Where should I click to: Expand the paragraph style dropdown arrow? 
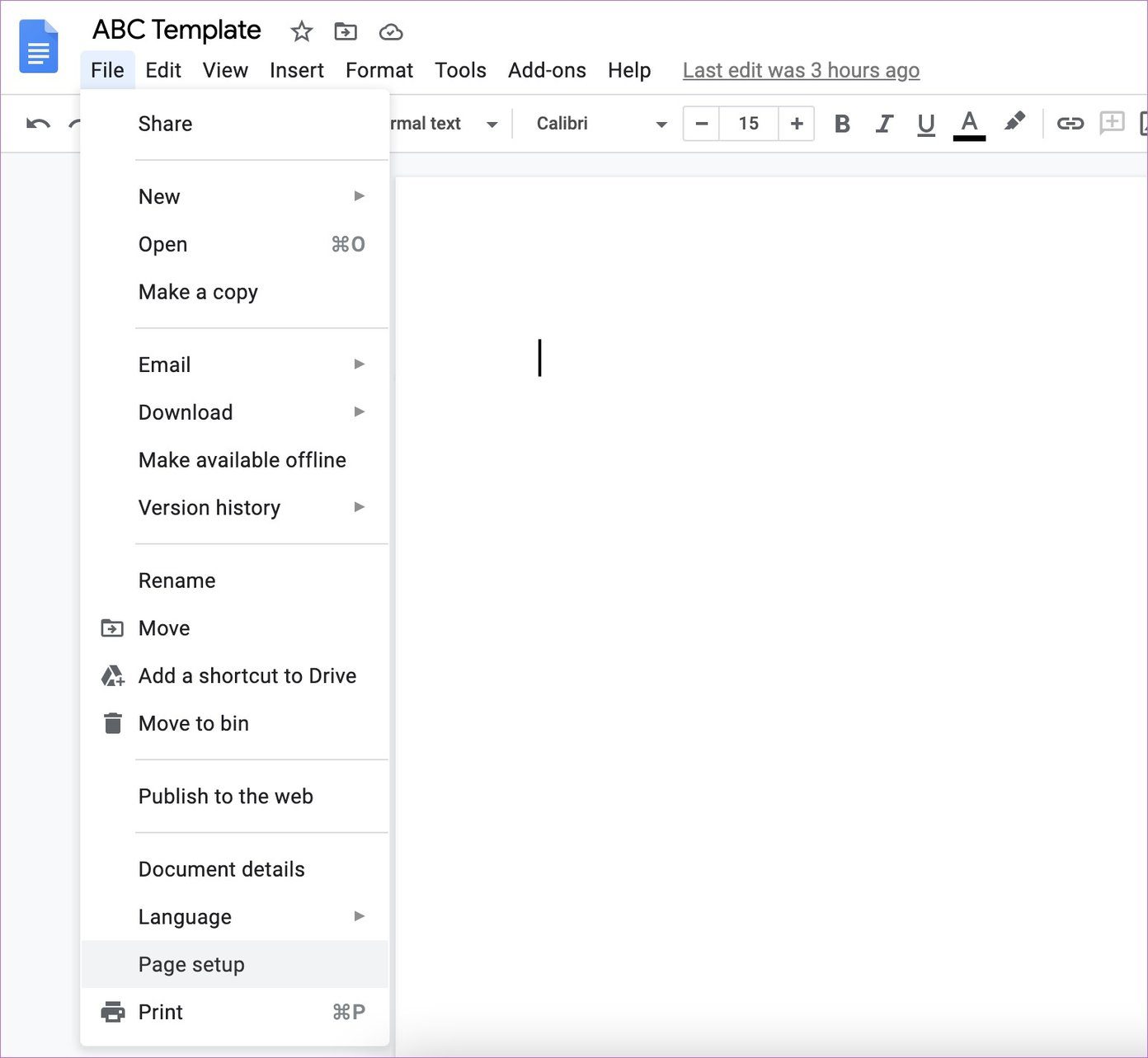tap(492, 125)
